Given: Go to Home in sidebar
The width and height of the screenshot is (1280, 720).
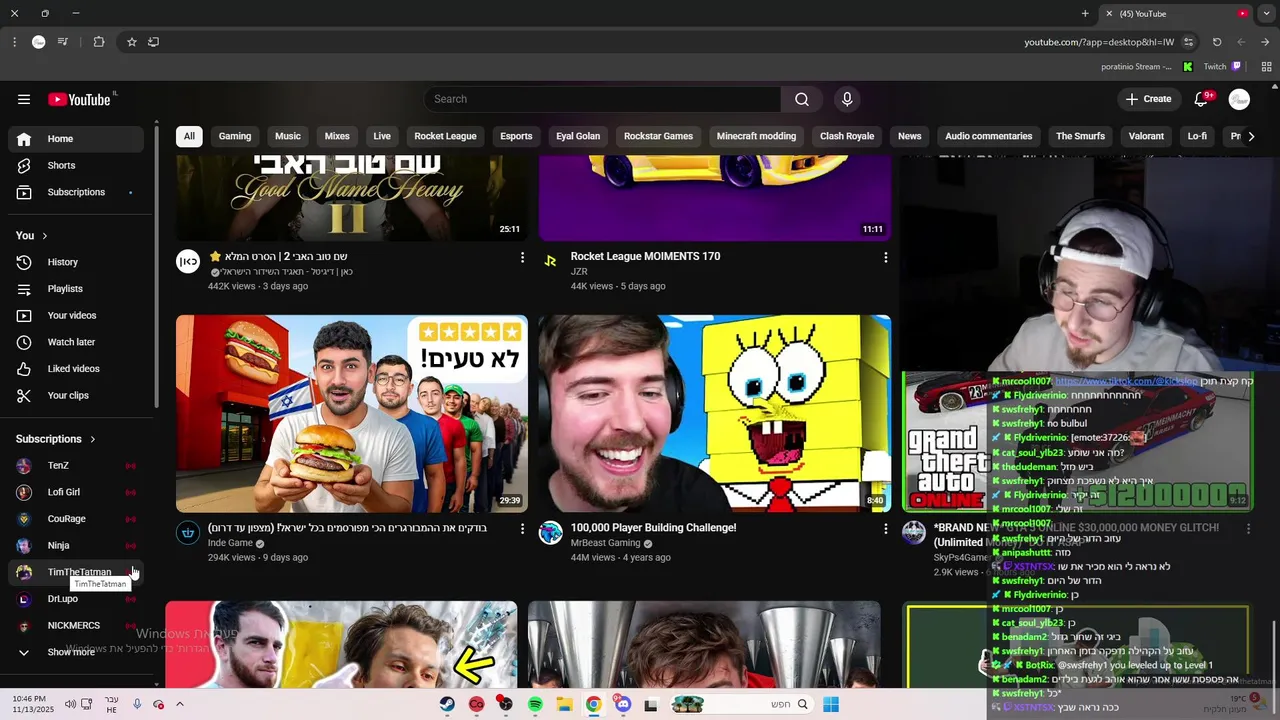Looking at the screenshot, I should click(76, 139).
